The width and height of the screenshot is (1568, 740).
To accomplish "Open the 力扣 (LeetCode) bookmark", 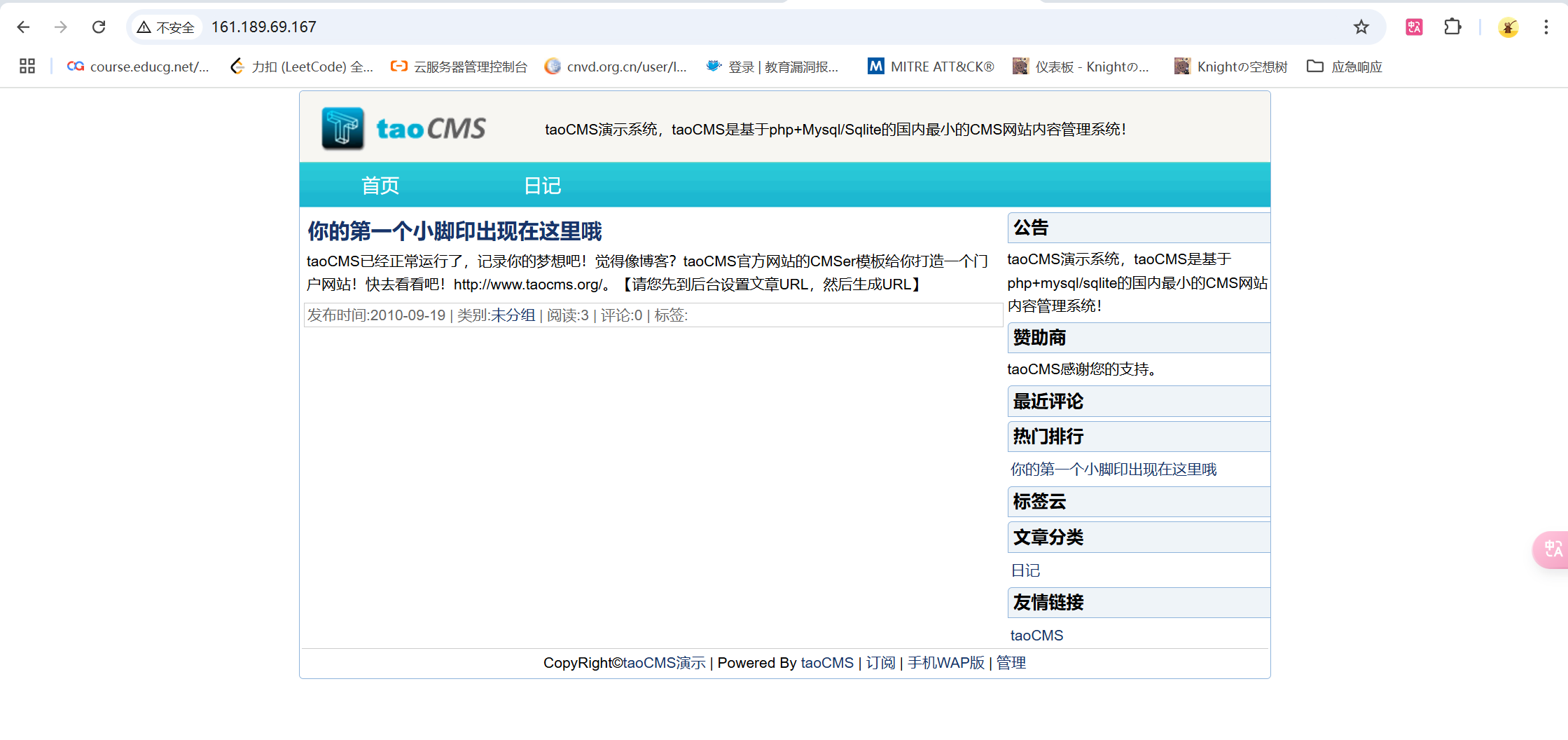I will 302,67.
